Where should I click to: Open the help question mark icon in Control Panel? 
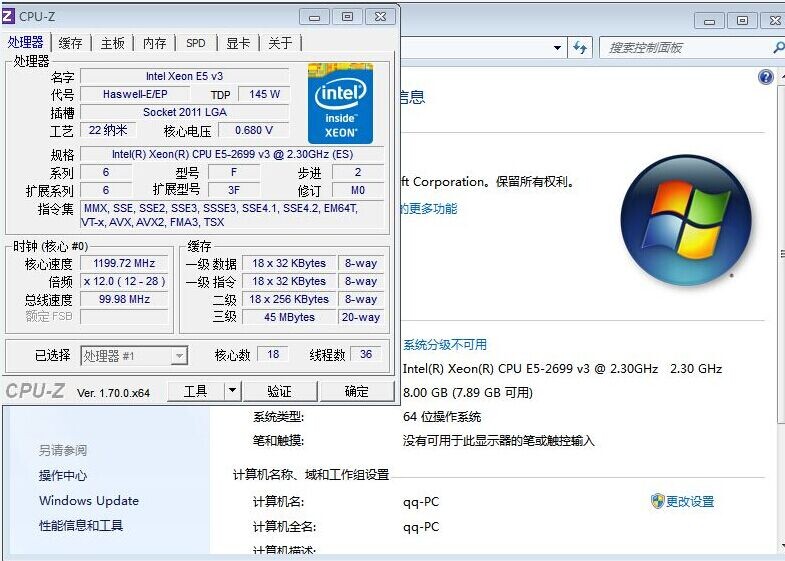pyautogui.click(x=765, y=77)
